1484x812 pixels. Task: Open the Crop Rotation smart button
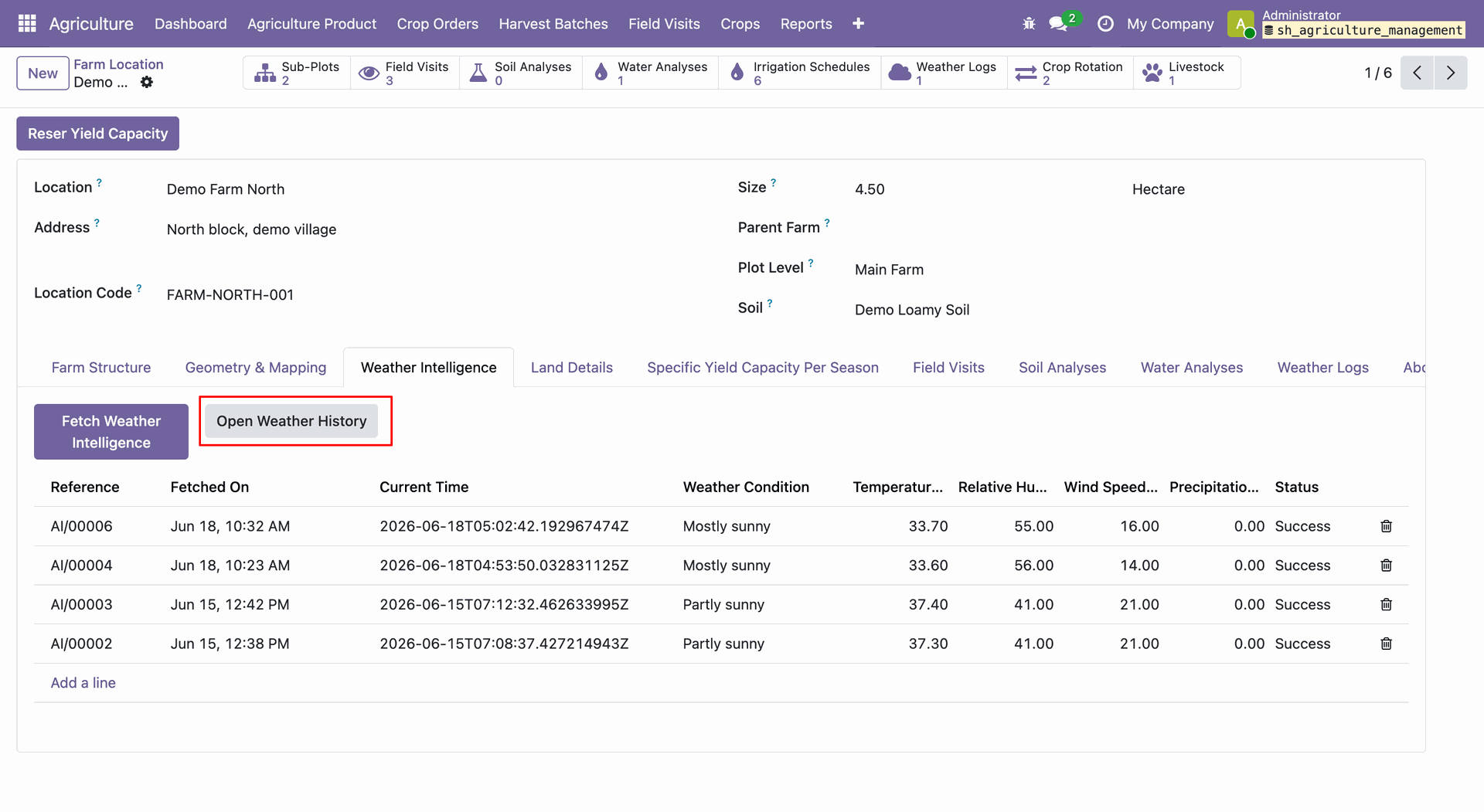[1070, 73]
